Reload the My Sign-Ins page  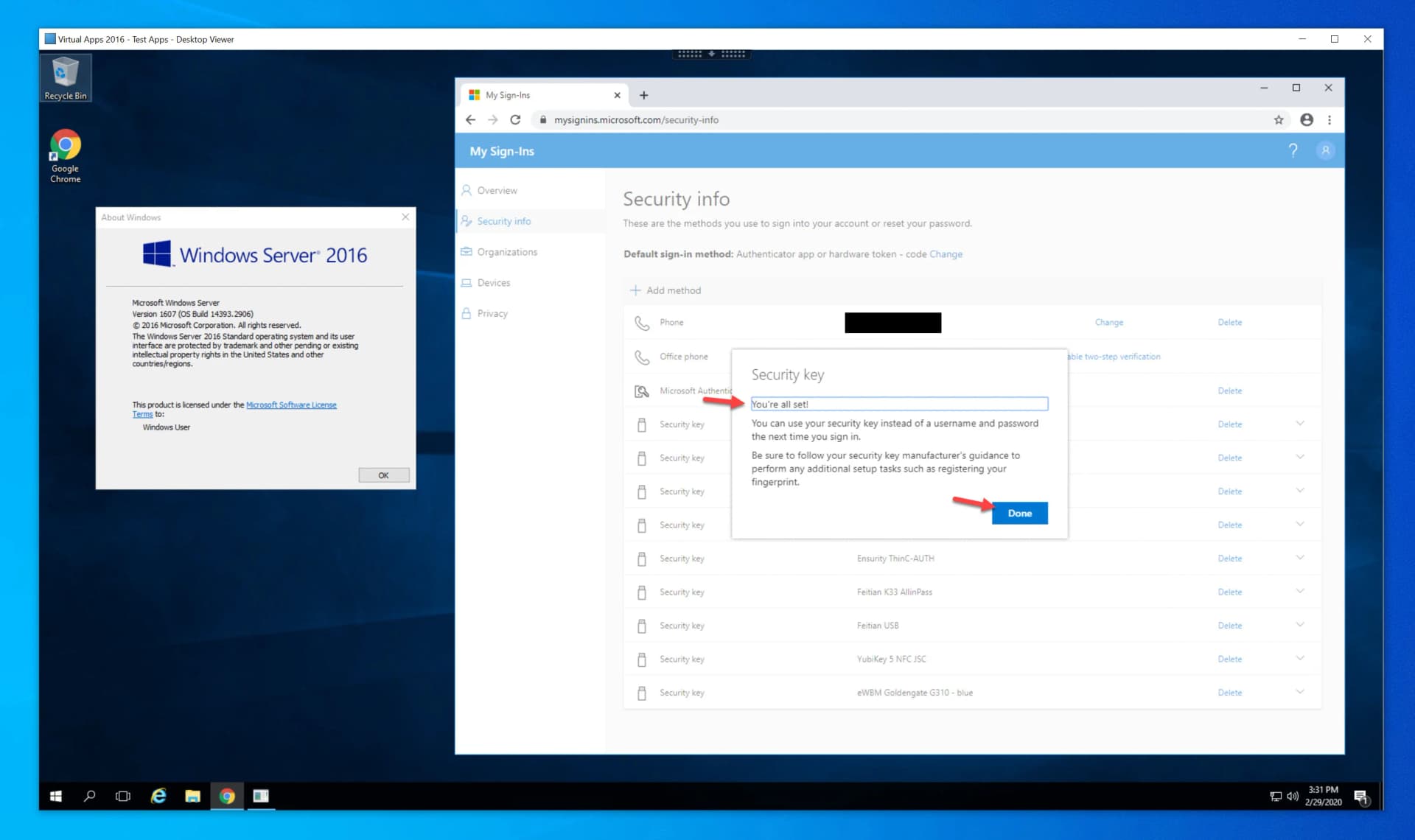(x=516, y=120)
